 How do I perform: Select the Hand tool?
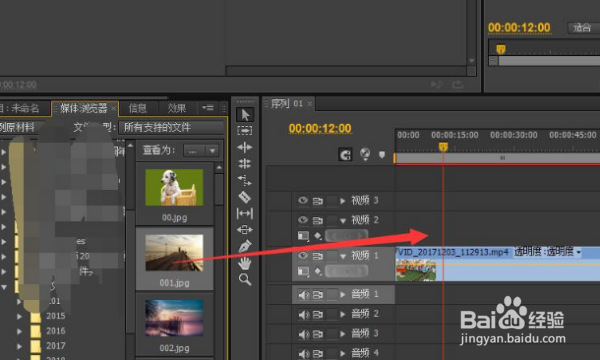tap(245, 263)
